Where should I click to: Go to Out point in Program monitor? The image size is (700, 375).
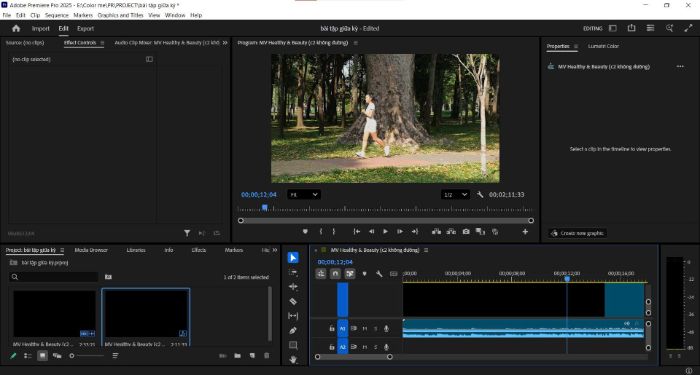(x=415, y=232)
